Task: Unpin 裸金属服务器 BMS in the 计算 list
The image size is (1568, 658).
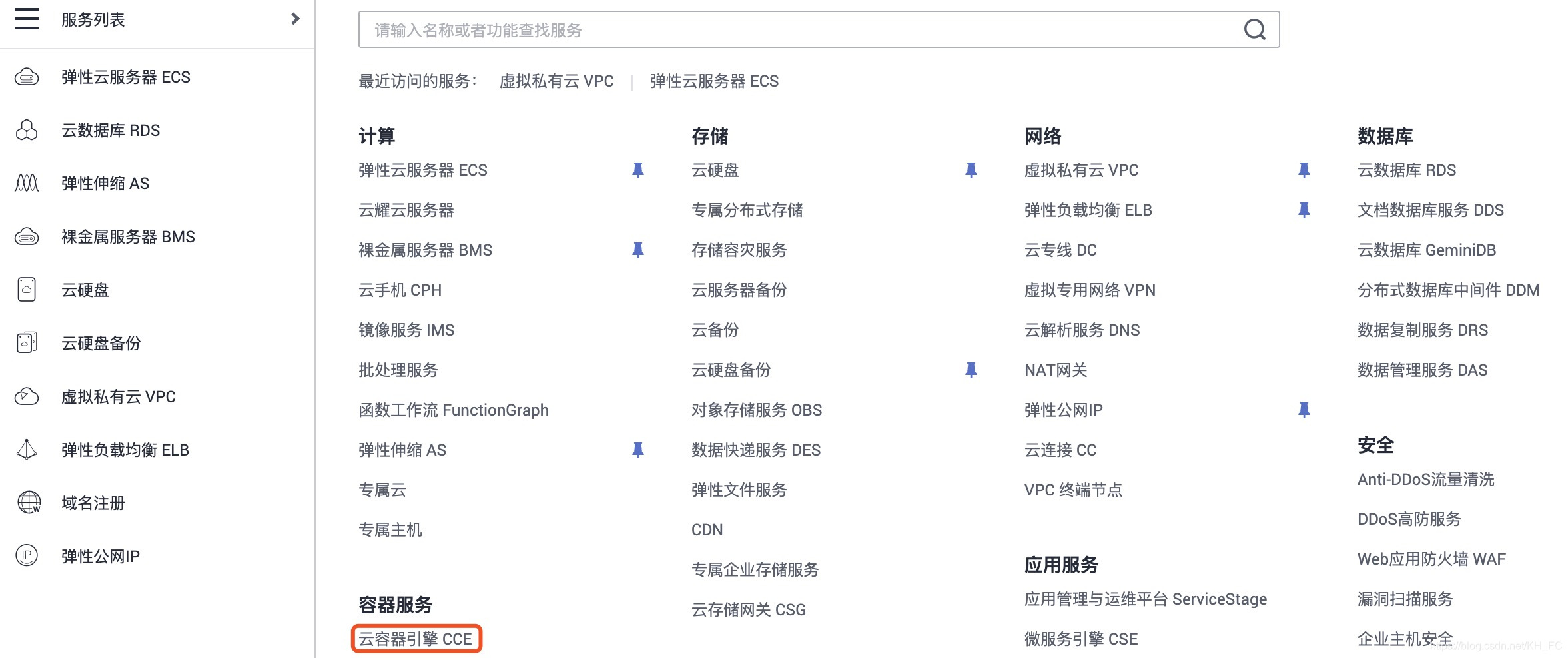Action: 637,250
